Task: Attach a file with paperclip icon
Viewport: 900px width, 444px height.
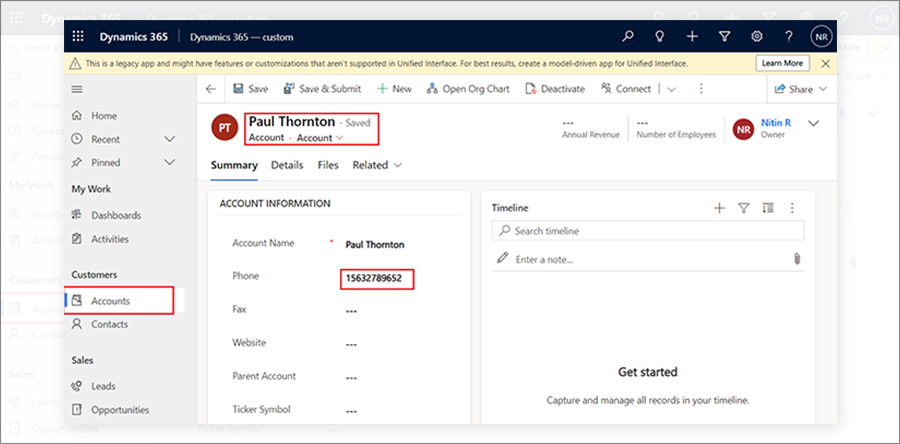Action: [797, 259]
